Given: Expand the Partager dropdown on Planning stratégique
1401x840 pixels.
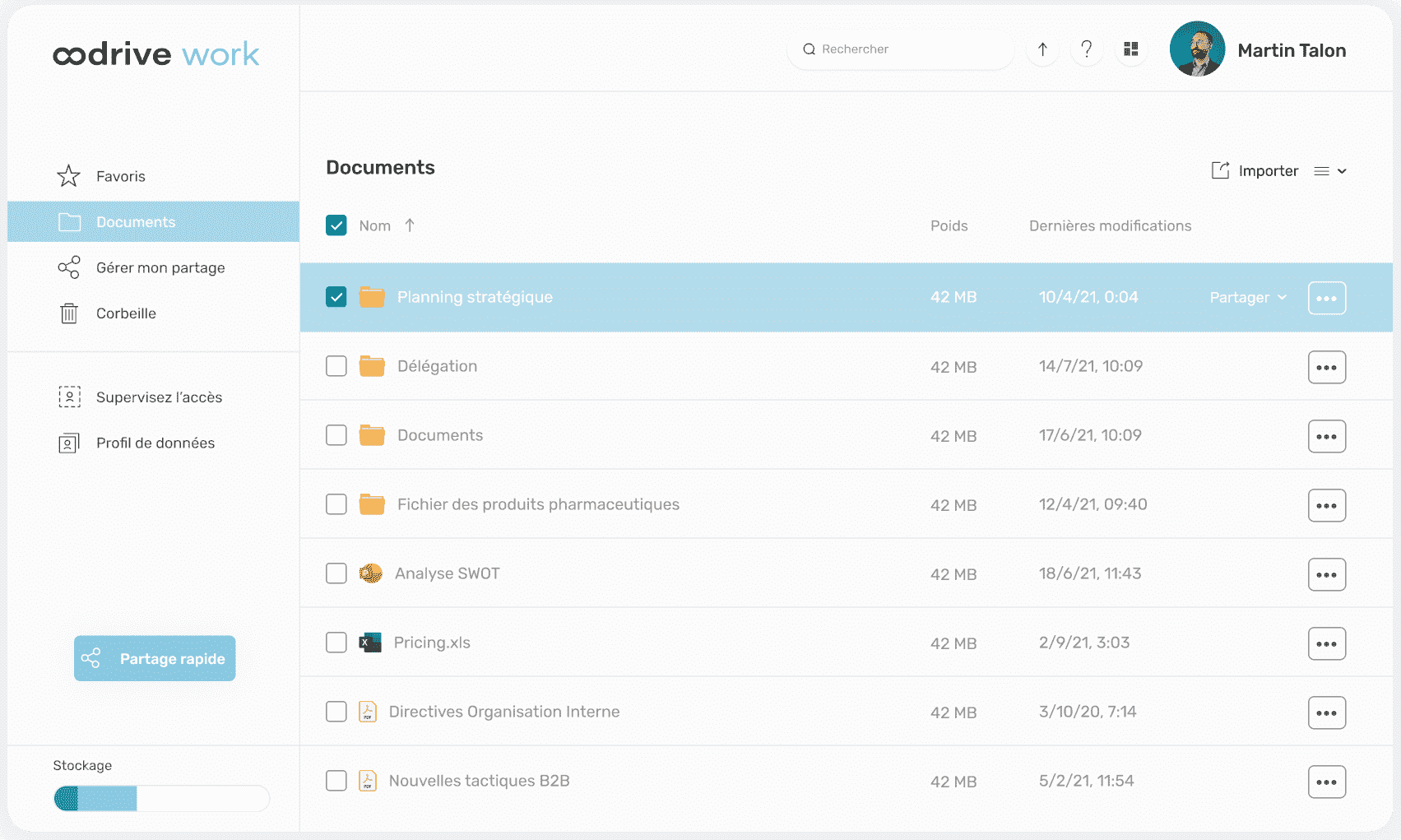Looking at the screenshot, I should (1248, 298).
